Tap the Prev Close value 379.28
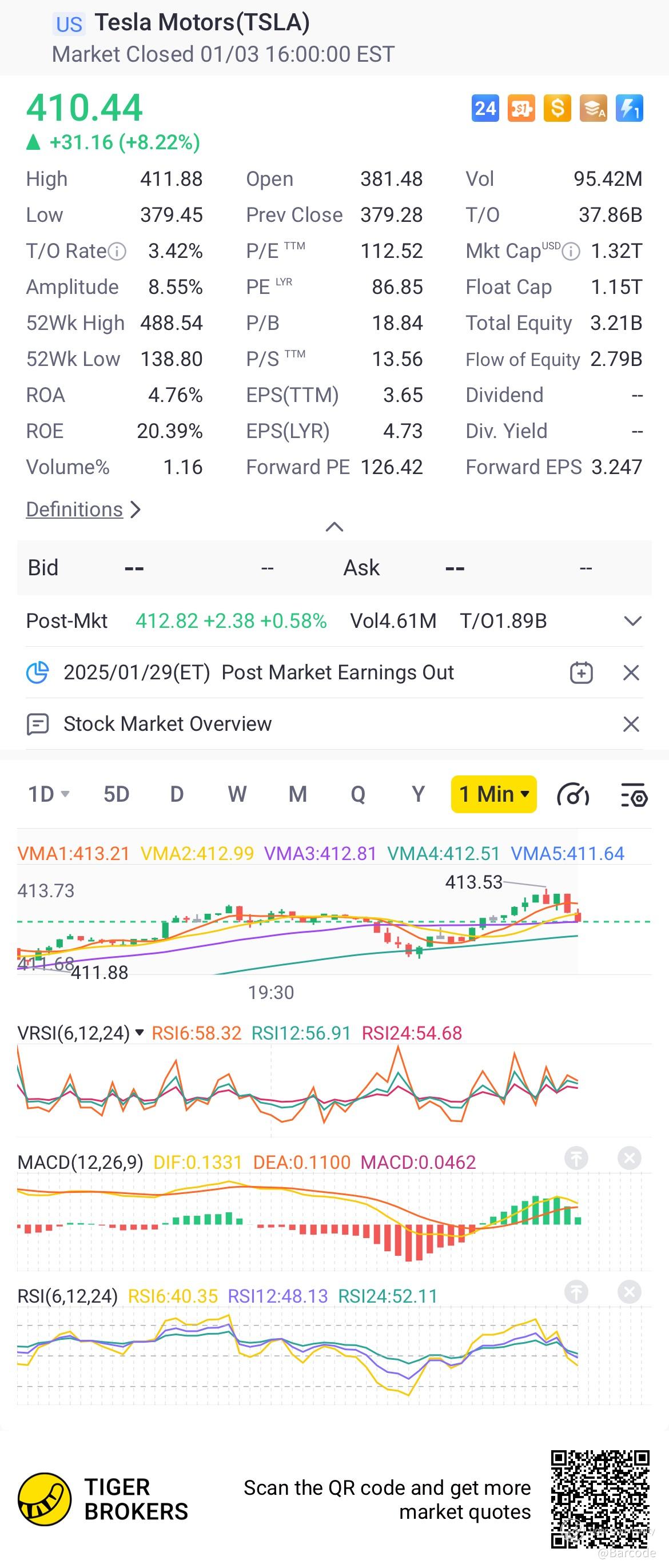This screenshot has height=1568, width=669. pos(392,215)
